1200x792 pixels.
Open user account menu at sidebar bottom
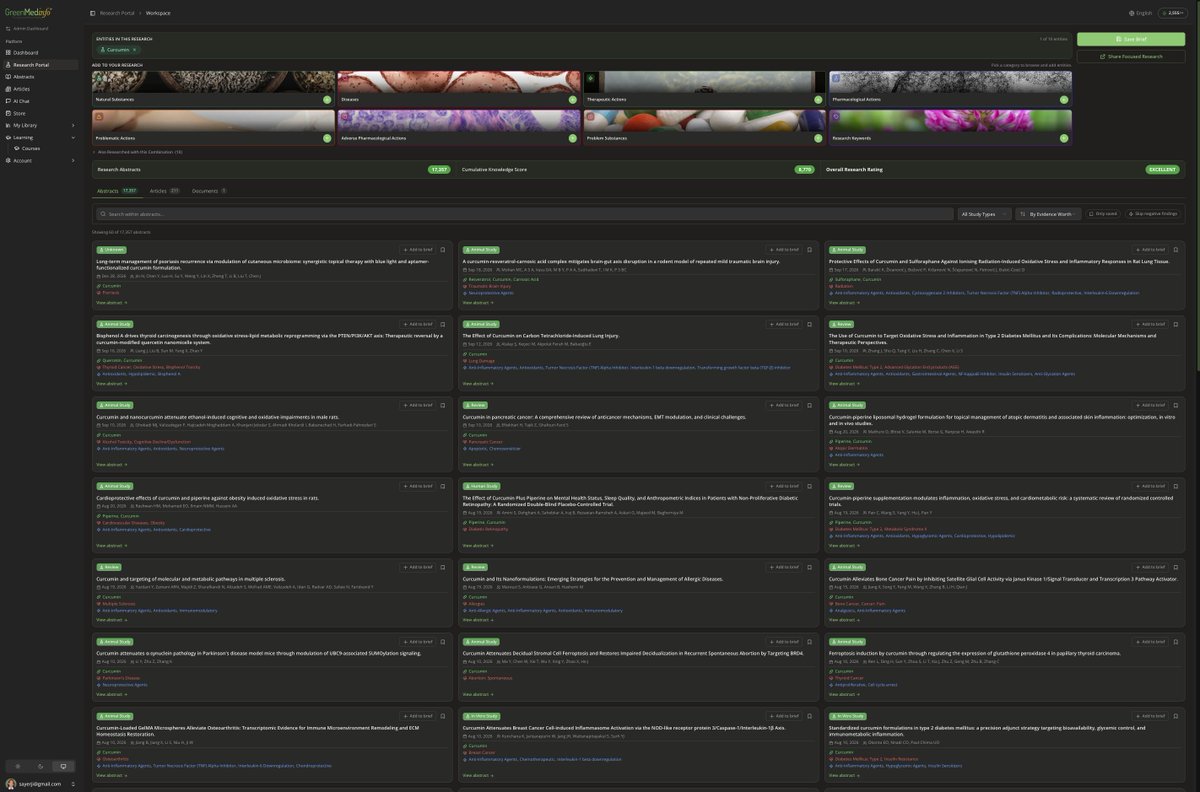click(40, 784)
